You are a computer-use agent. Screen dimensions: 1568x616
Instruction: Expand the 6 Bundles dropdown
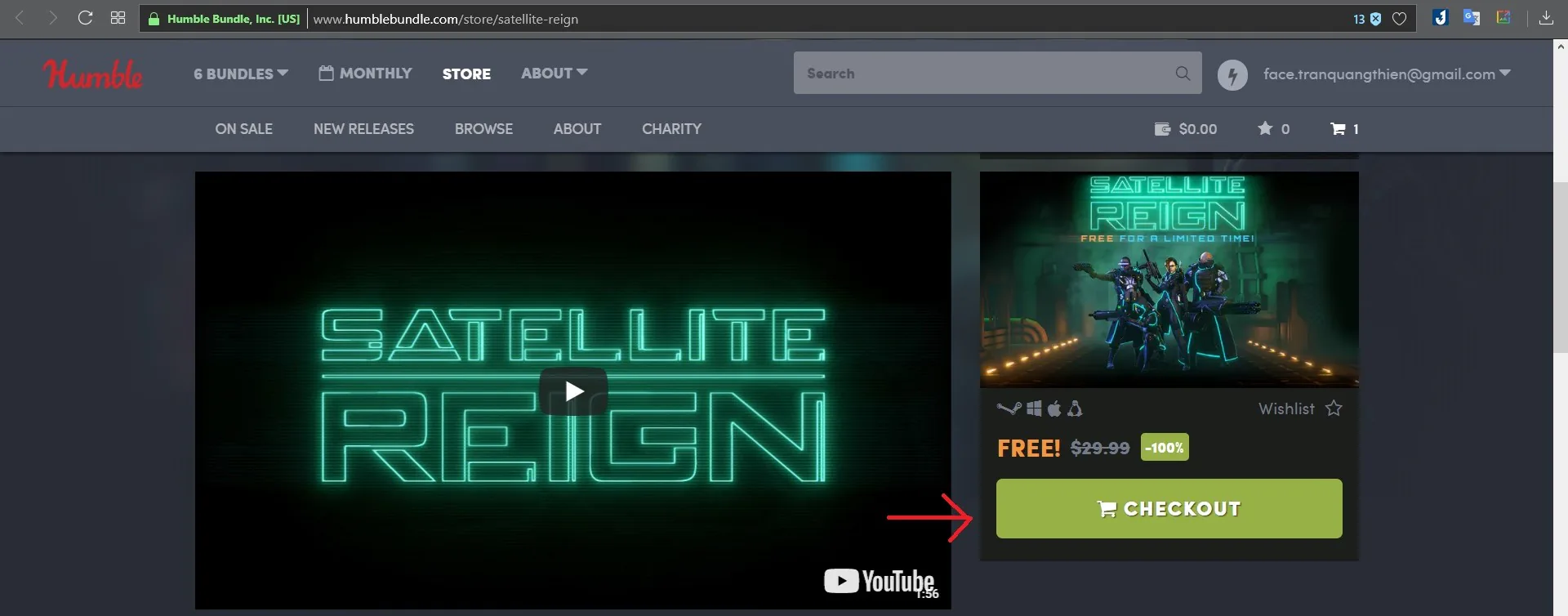click(x=241, y=74)
